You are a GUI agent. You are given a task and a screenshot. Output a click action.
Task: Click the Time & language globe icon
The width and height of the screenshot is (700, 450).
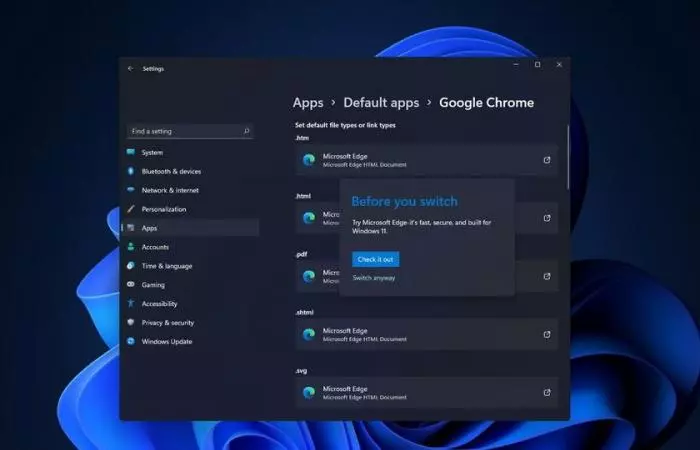131,266
